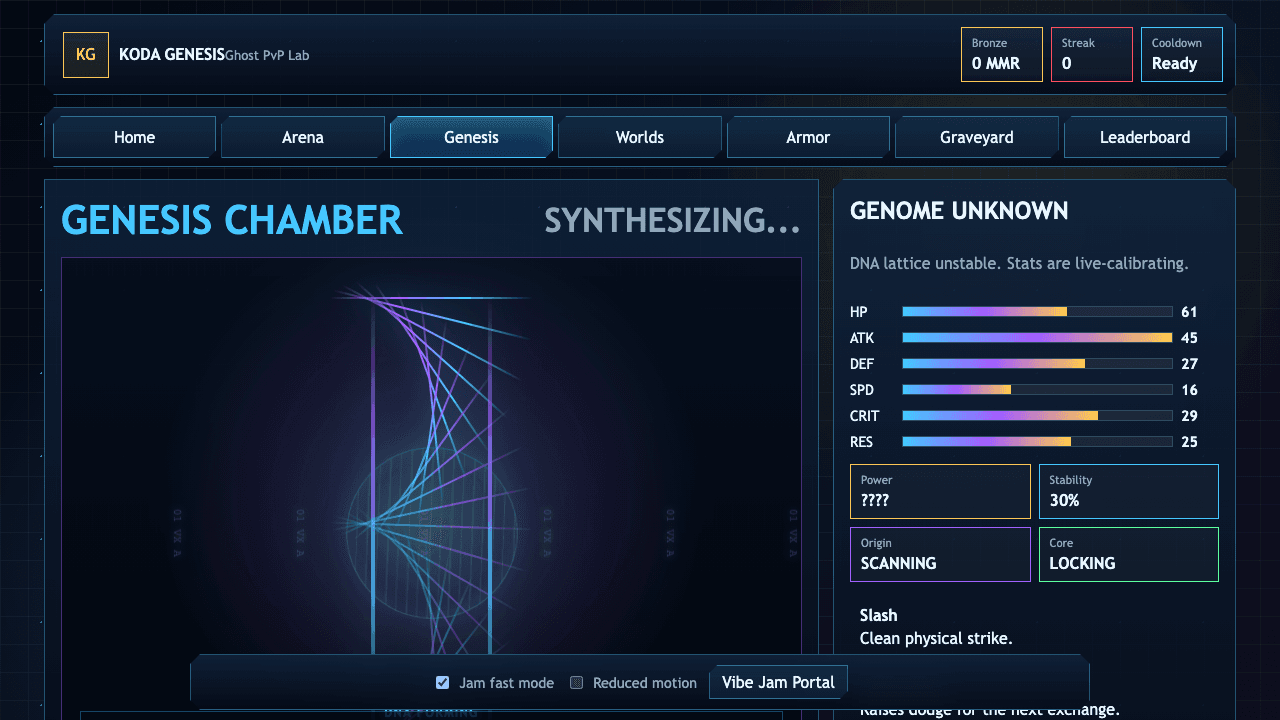View the Graveyard tab
The width and height of the screenshot is (1280, 720).
point(977,137)
